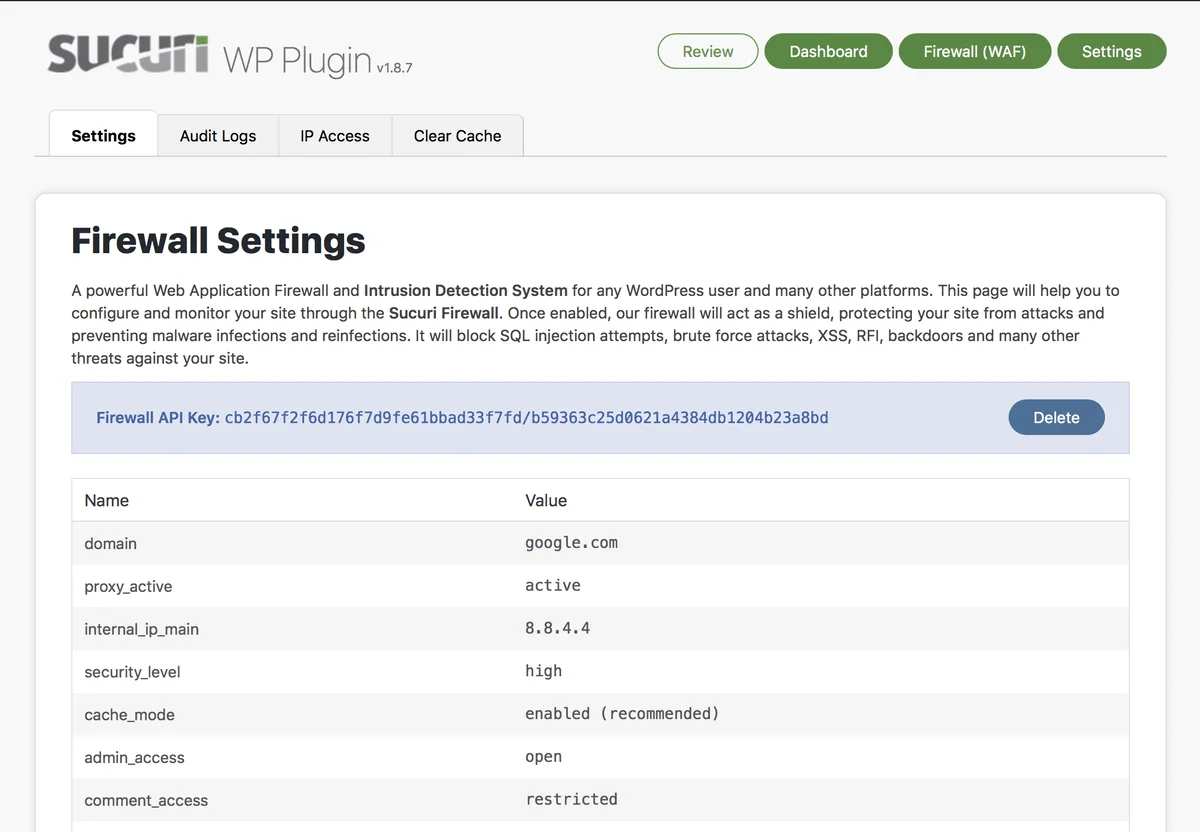This screenshot has width=1200, height=832.
Task: Switch to the Audit Logs tab
Action: 217,135
